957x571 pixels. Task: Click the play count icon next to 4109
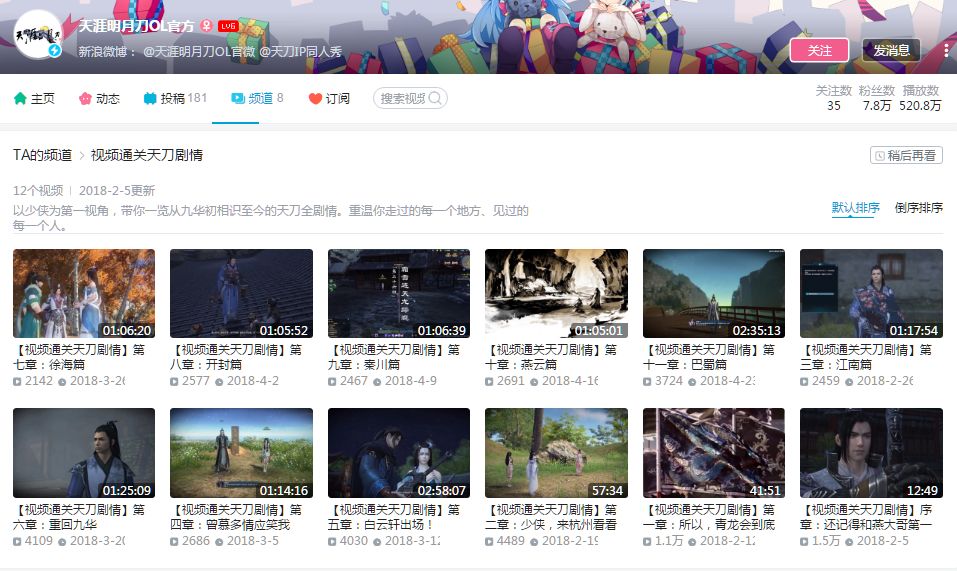[17, 542]
